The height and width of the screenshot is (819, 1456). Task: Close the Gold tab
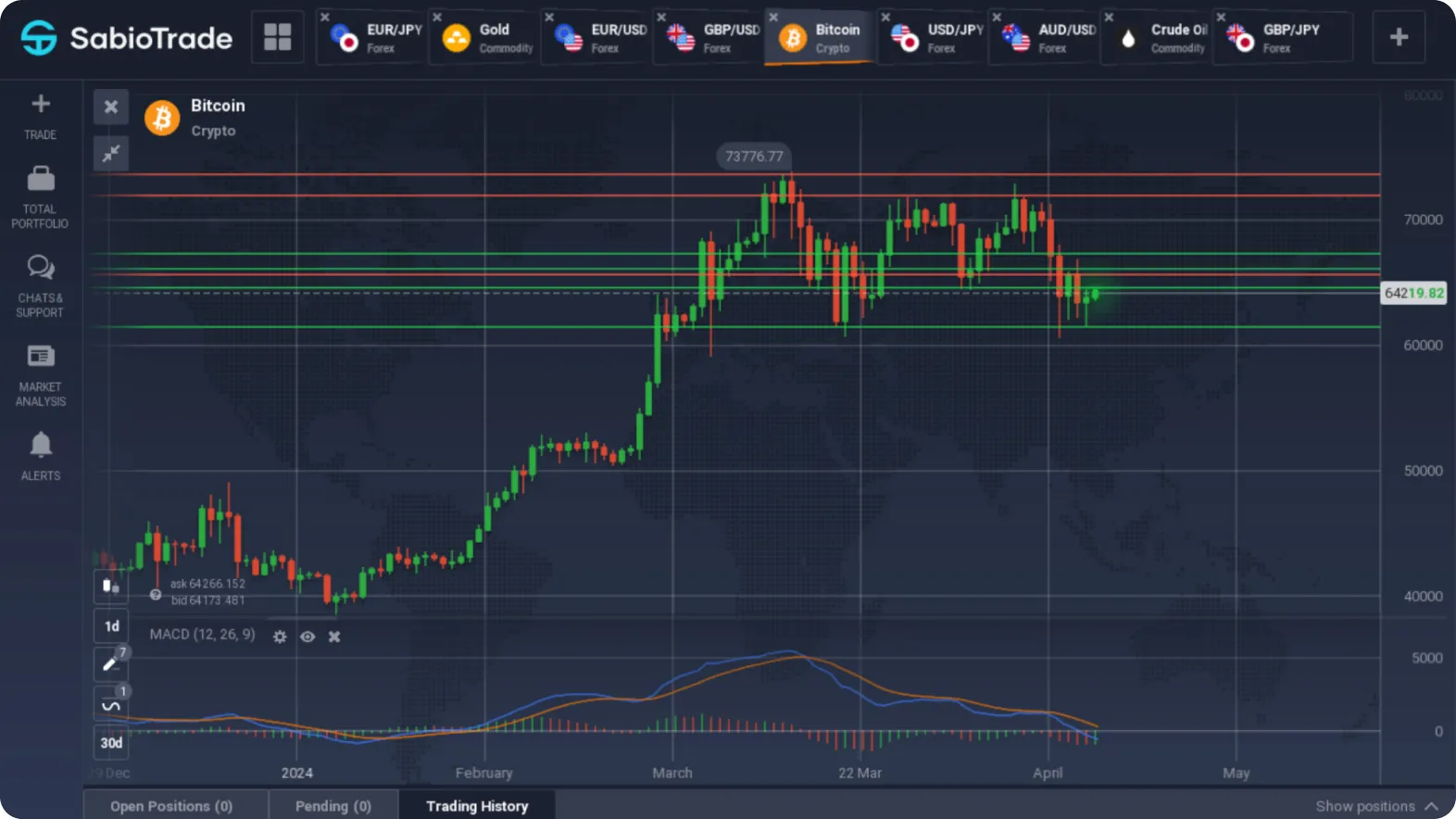[437, 17]
